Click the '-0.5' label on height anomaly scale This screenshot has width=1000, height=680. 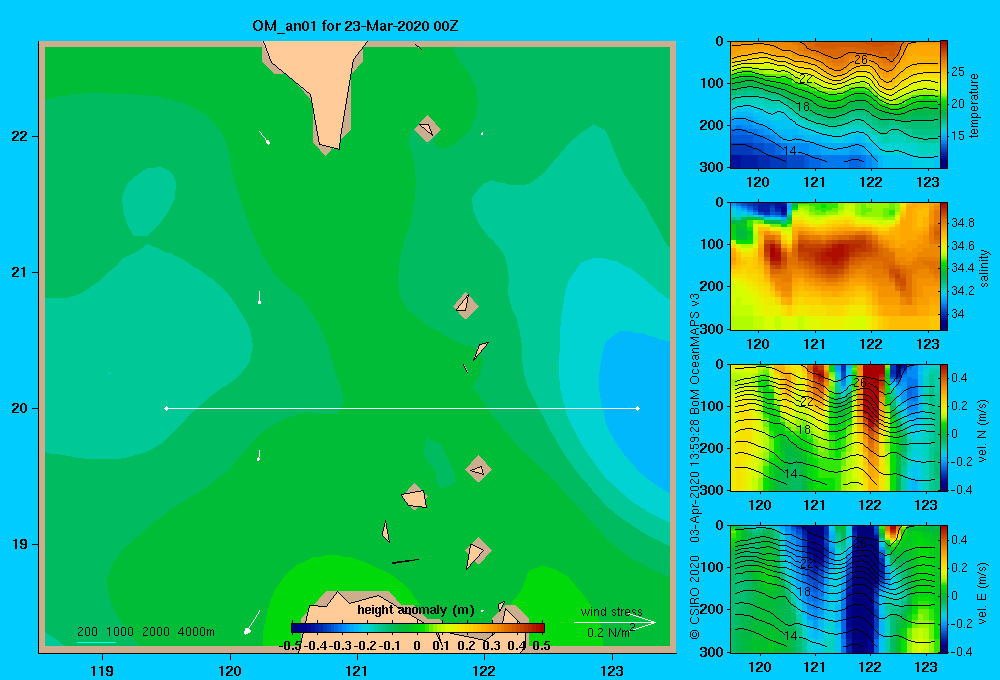[290, 646]
